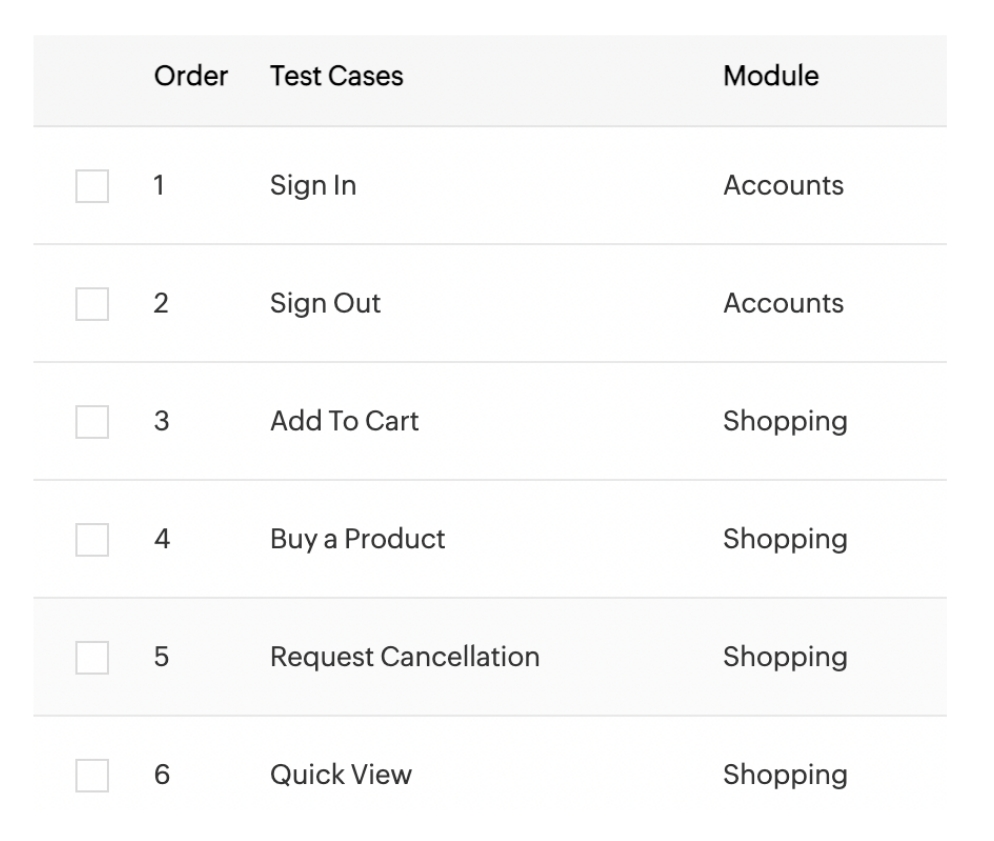Click the Order column header

(x=191, y=76)
